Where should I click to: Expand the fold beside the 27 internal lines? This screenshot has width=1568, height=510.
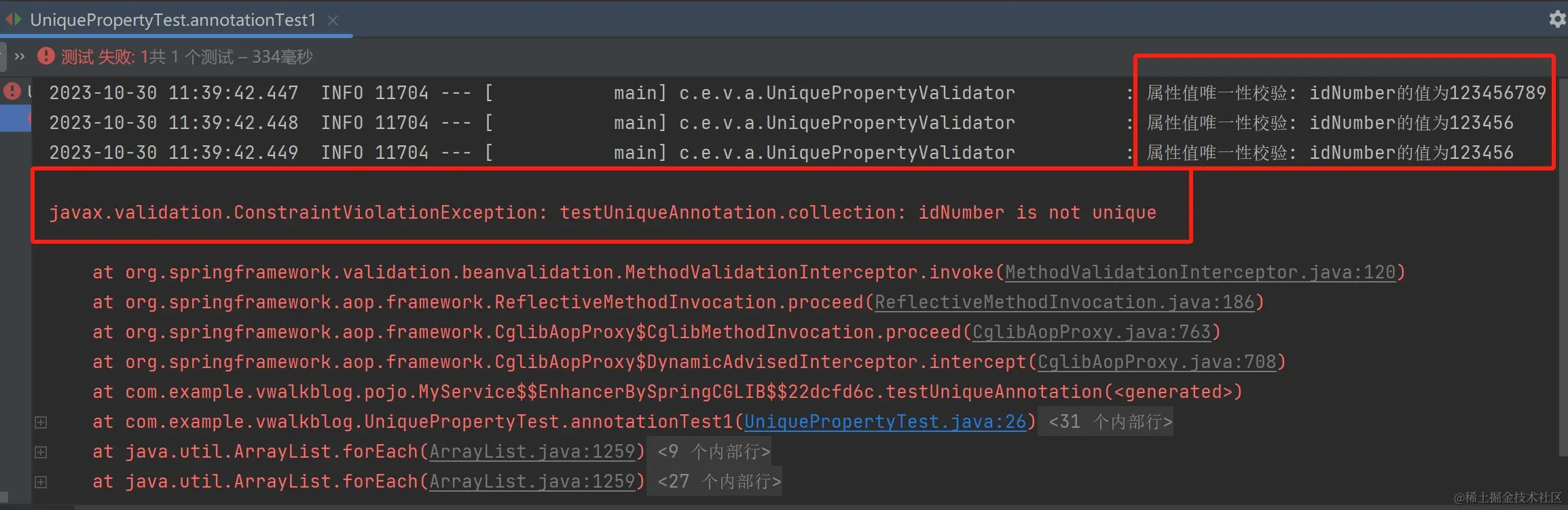[x=41, y=482]
